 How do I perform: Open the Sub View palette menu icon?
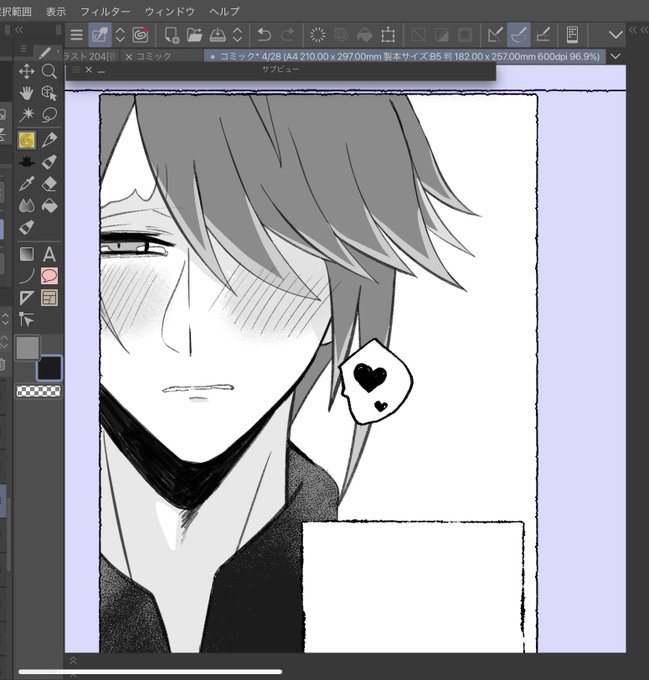76,70
